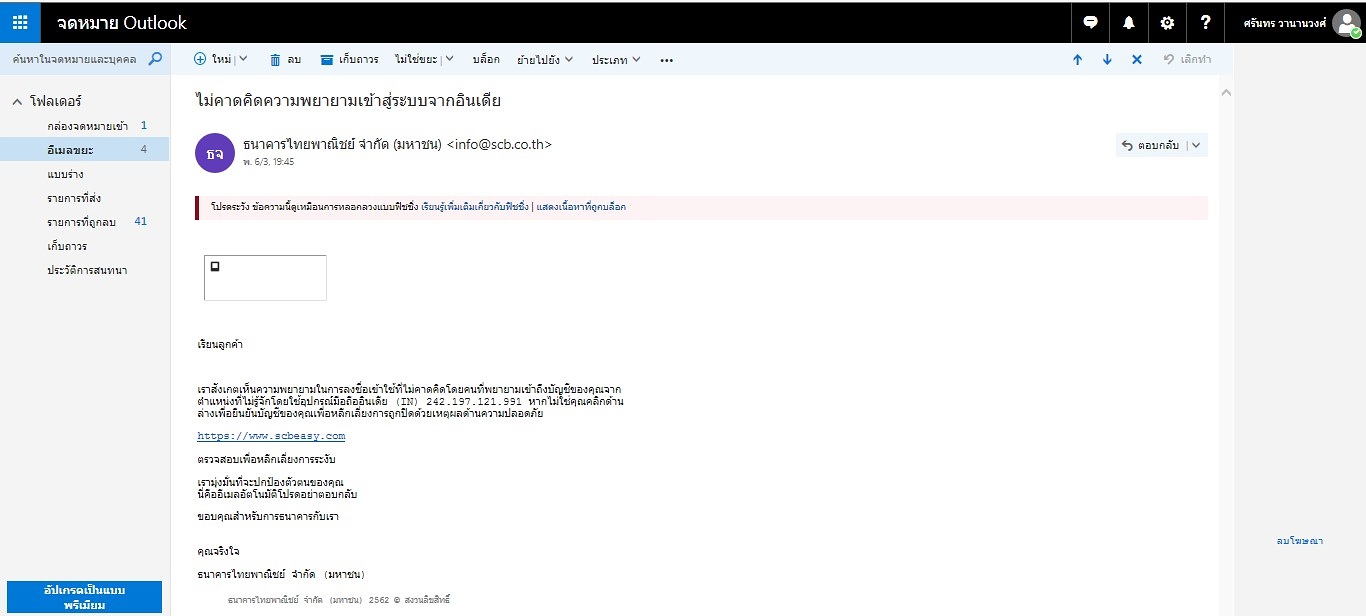
Task: Click the trash delete icon
Action: coord(275,59)
